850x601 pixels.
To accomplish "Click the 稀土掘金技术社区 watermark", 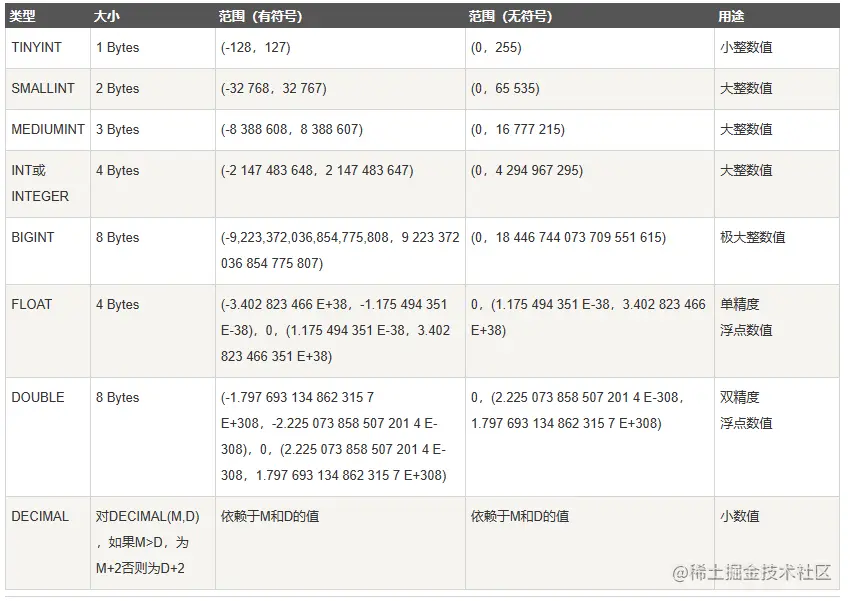I will click(x=752, y=572).
